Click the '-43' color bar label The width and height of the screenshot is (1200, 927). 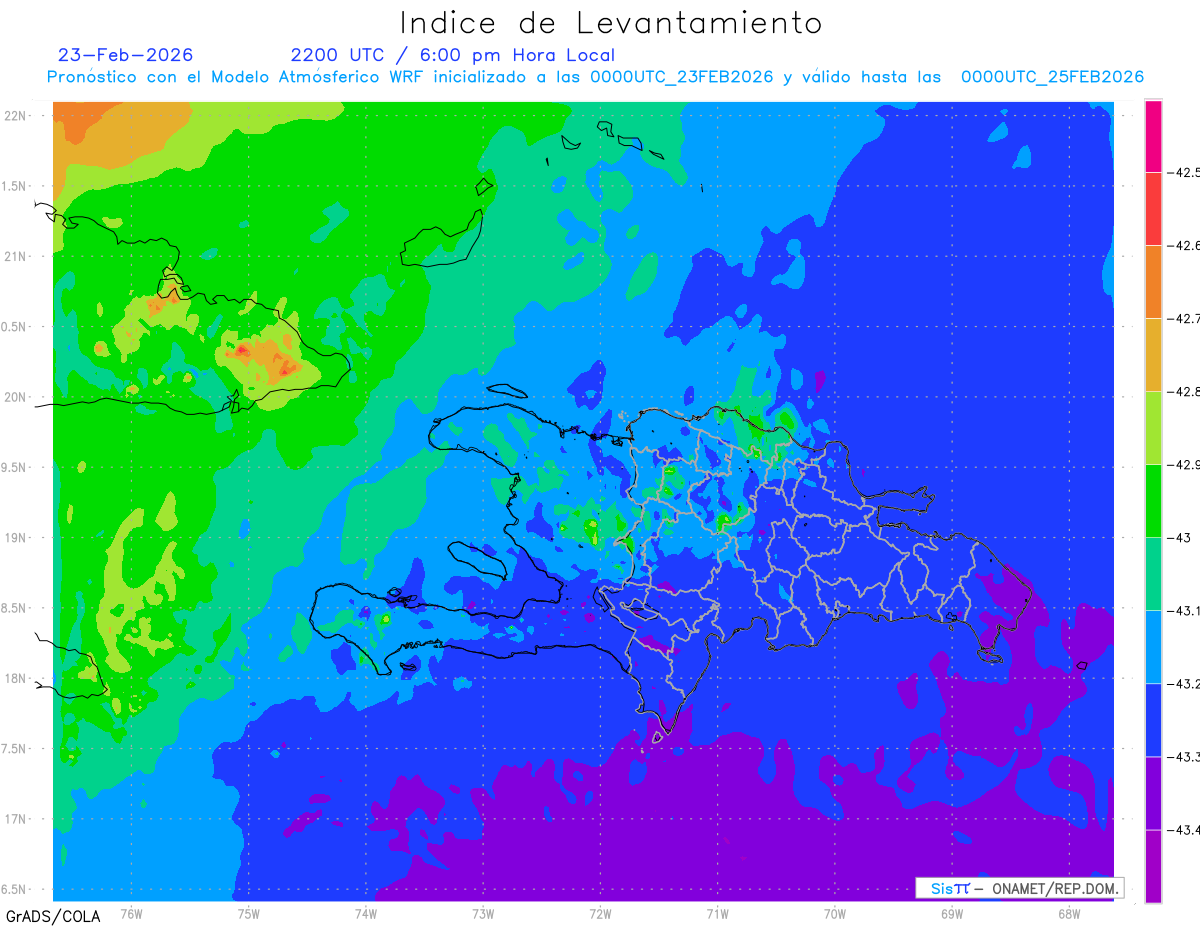pyautogui.click(x=1181, y=537)
